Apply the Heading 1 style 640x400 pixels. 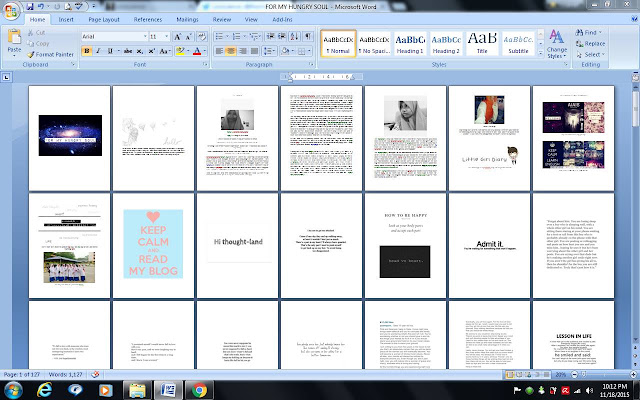(x=410, y=43)
